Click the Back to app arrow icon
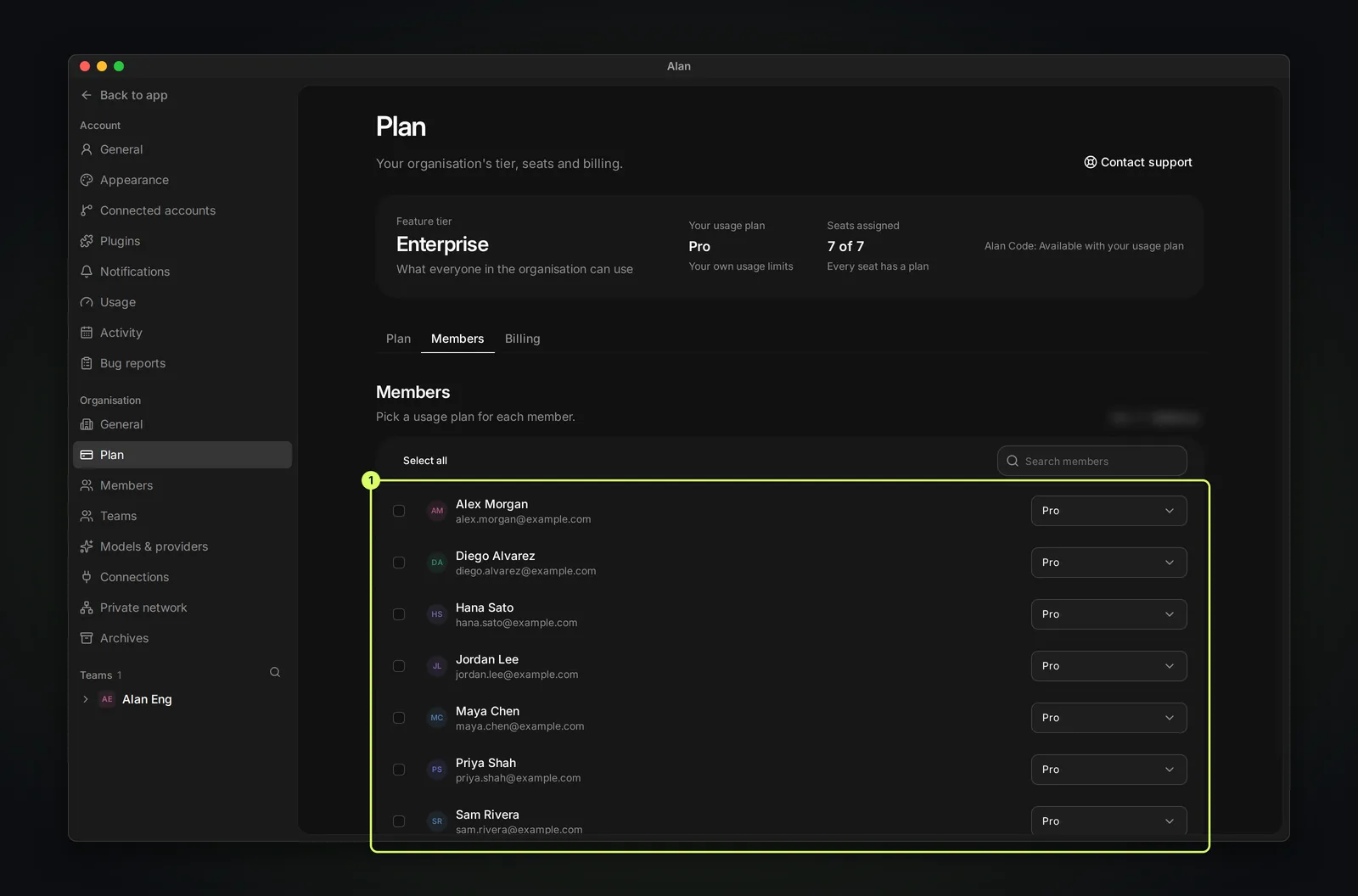 tap(87, 95)
